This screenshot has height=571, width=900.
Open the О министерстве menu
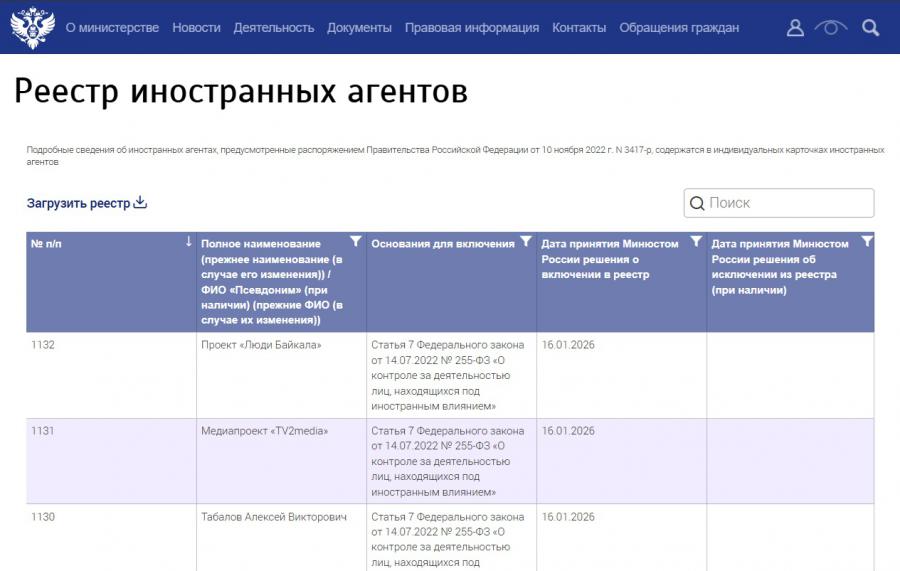coord(112,28)
